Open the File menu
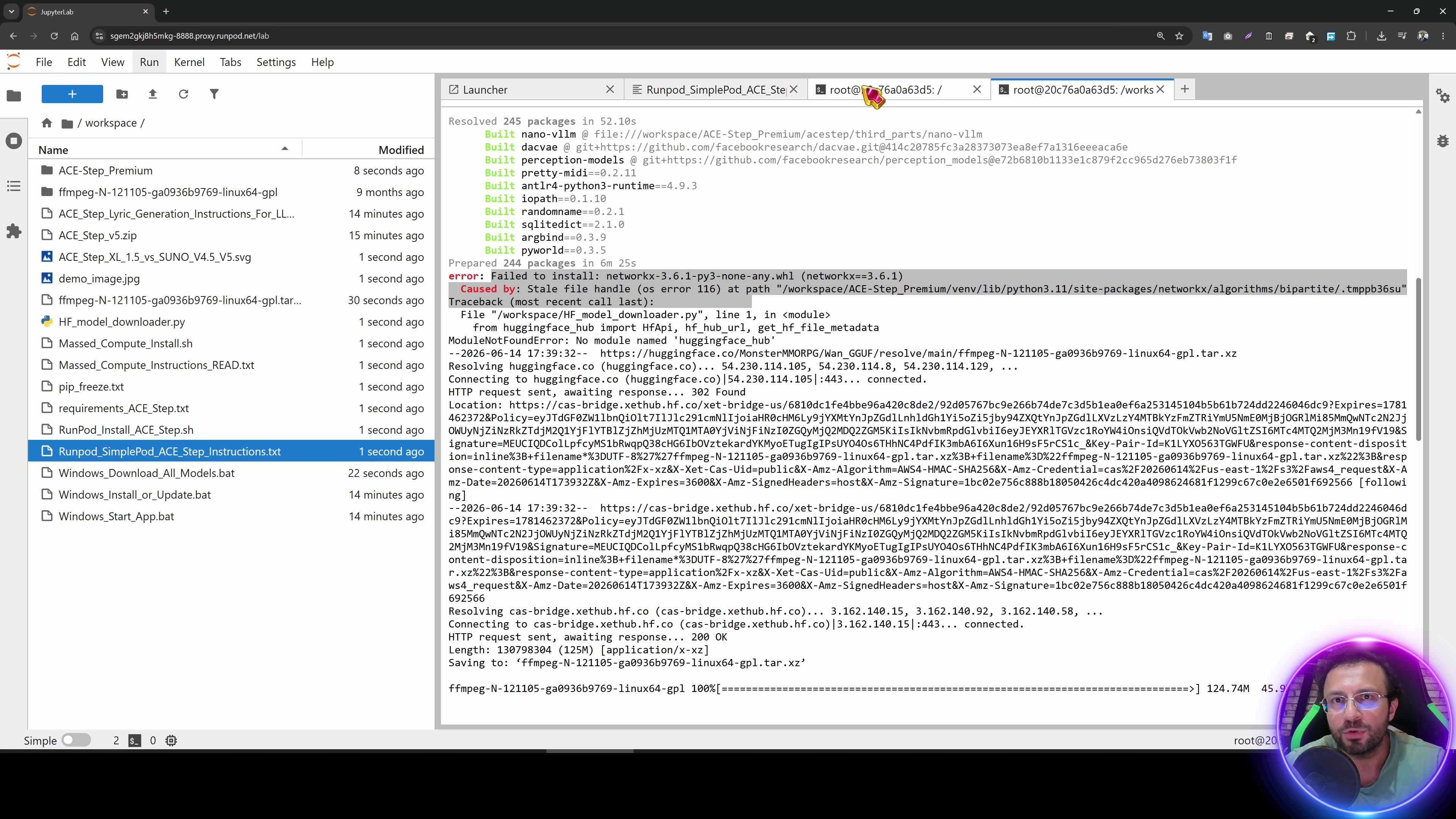 [44, 62]
